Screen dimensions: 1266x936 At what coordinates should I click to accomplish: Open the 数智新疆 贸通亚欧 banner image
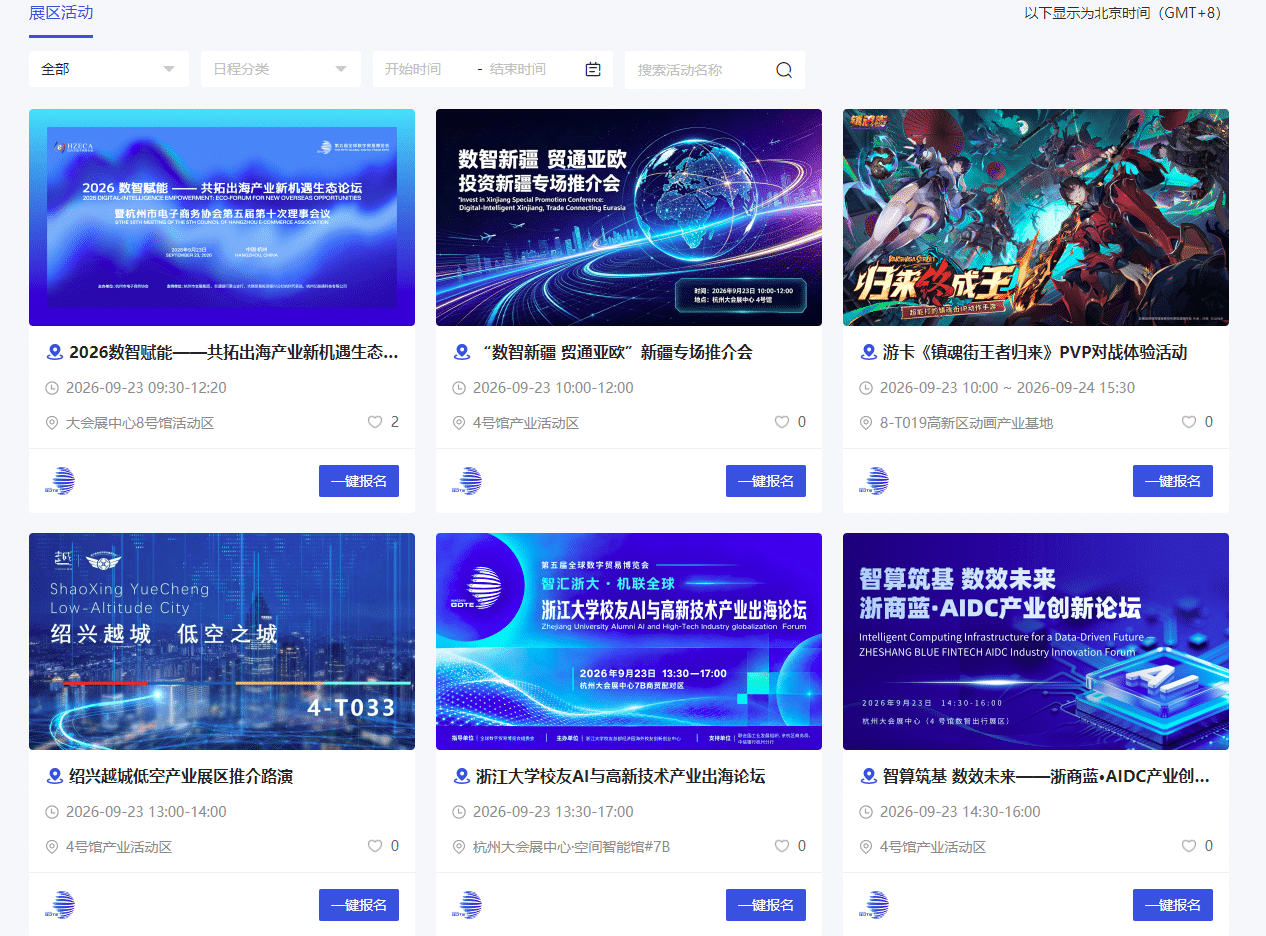click(x=629, y=217)
